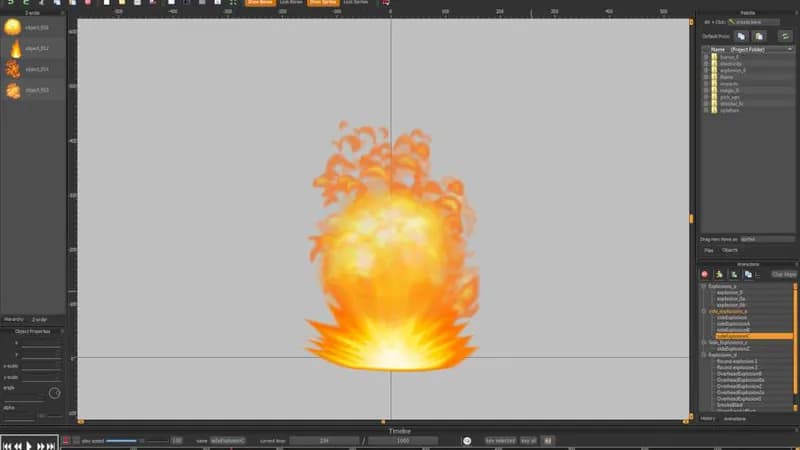The width and height of the screenshot is (800, 450).
Task: Click the new entity icon in Animations panel
Action: pyautogui.click(x=719, y=274)
